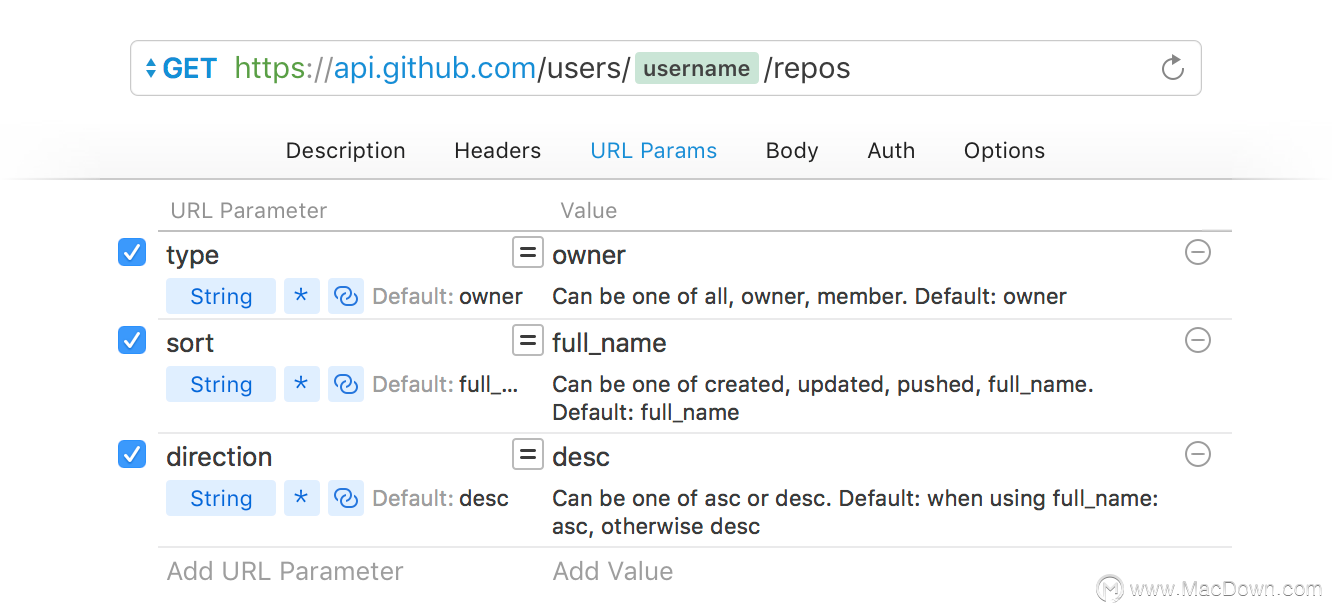Edit the owner value field
This screenshot has width=1332, height=608.
tap(589, 255)
